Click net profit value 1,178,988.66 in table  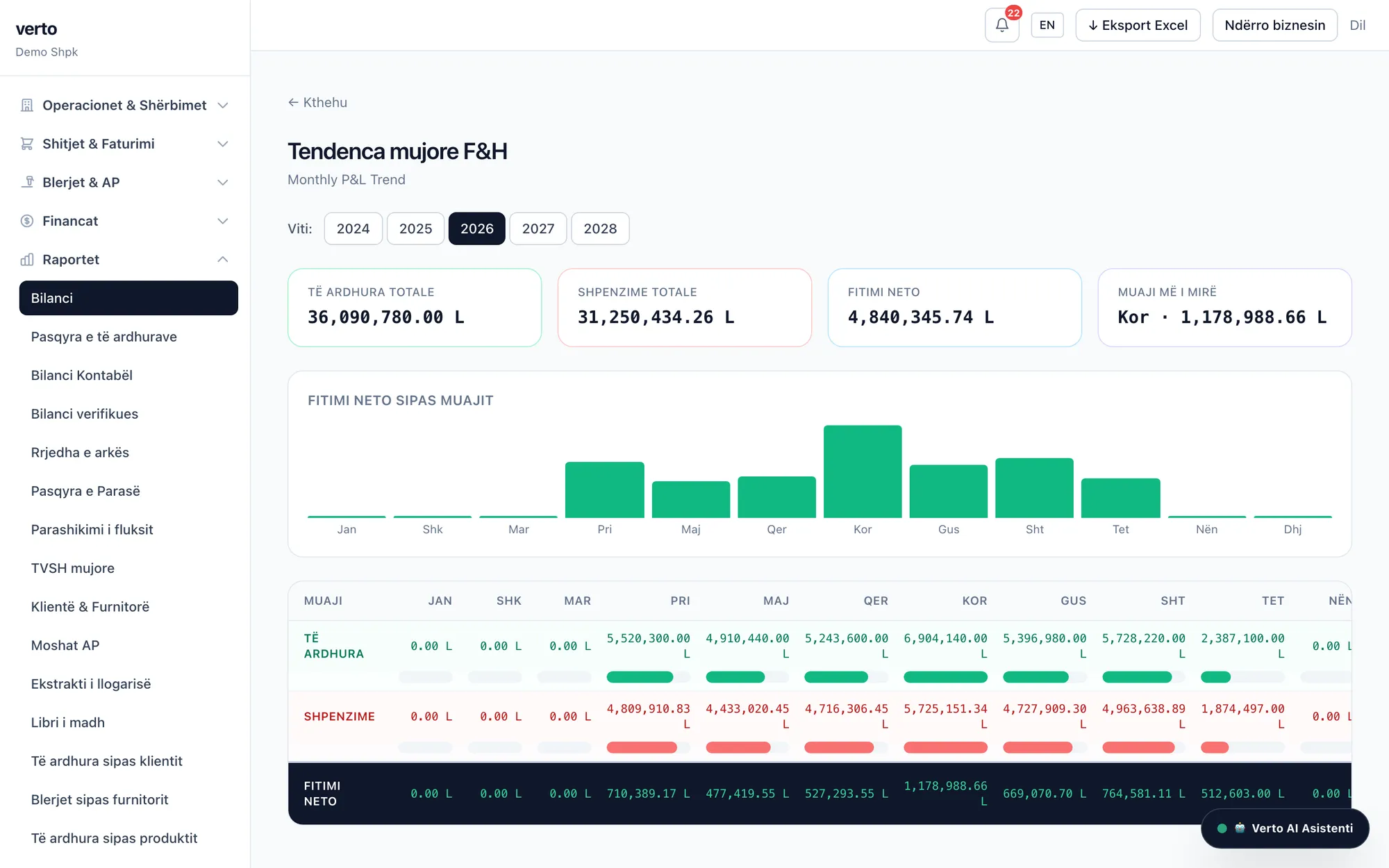click(x=945, y=793)
